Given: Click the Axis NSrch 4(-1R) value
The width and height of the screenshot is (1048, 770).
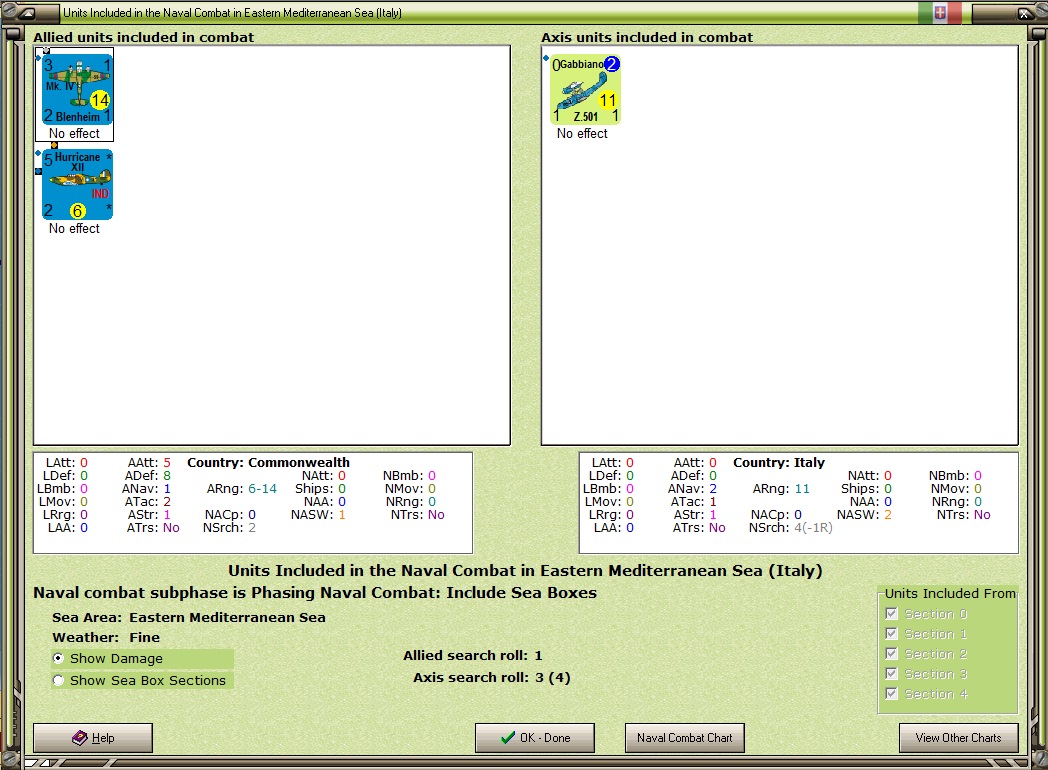Looking at the screenshot, I should coord(813,527).
